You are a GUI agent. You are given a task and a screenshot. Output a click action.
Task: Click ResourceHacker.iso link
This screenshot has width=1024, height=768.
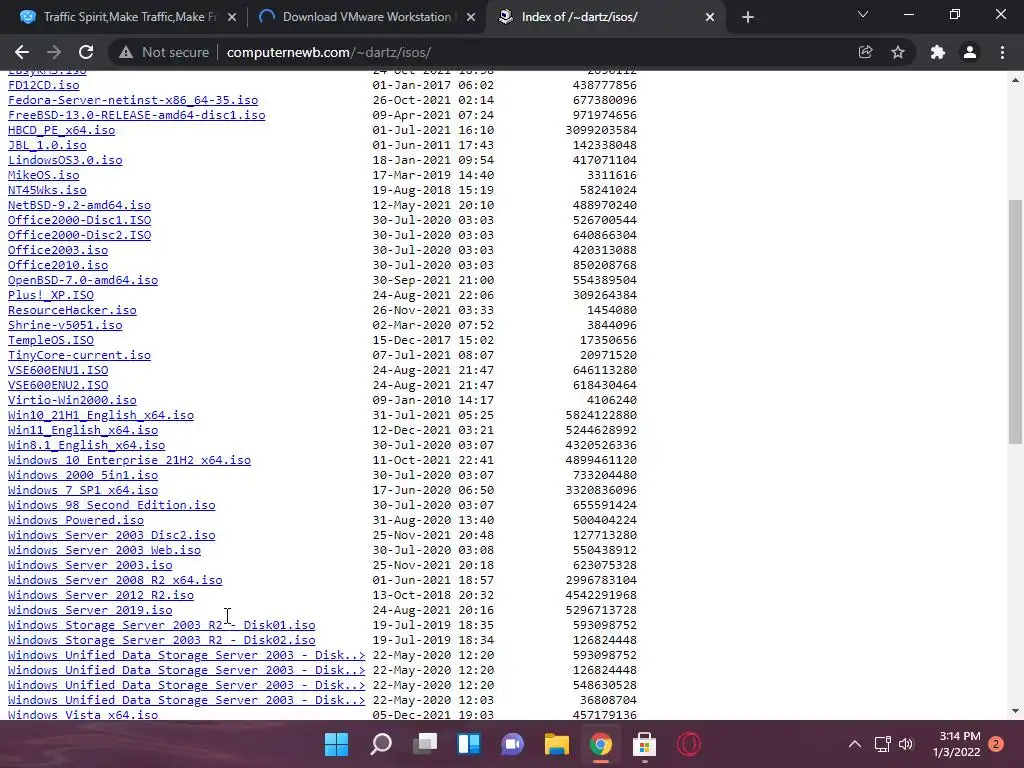(x=72, y=310)
